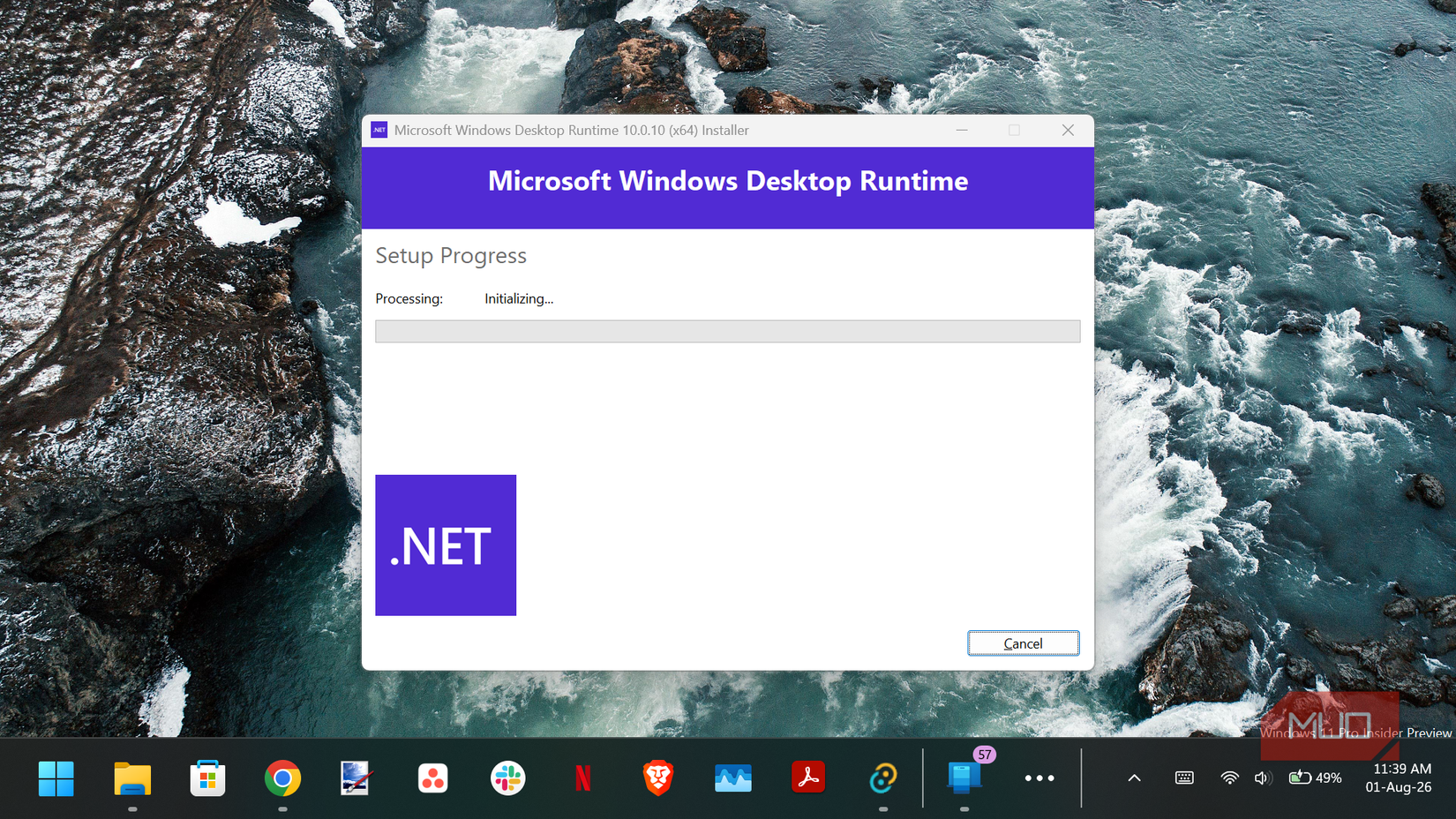Image resolution: width=1456 pixels, height=819 pixels.
Task: Open the pen-and-screen app in the taskbar
Action: 356,778
